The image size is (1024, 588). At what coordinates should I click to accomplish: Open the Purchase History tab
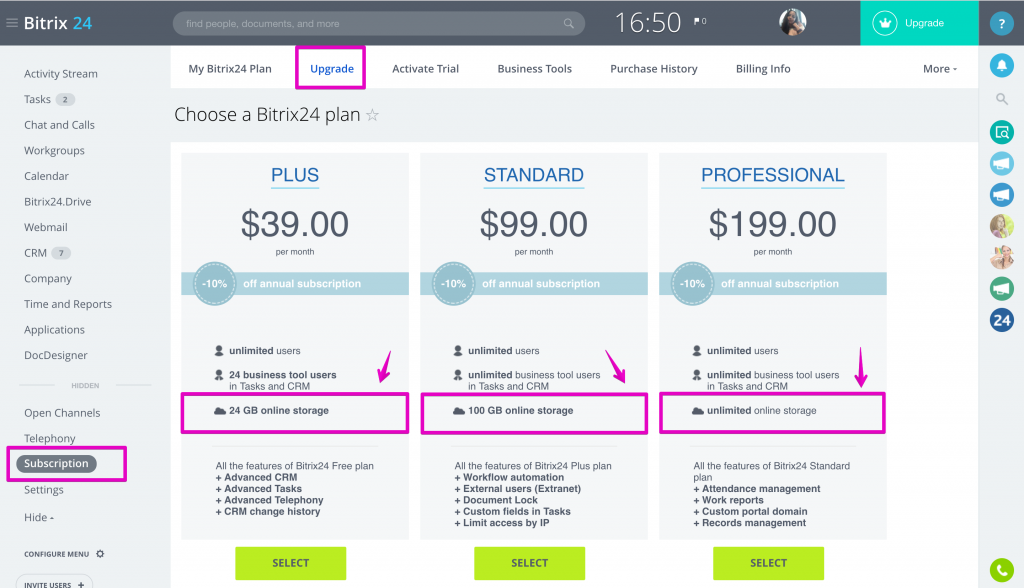(x=654, y=69)
